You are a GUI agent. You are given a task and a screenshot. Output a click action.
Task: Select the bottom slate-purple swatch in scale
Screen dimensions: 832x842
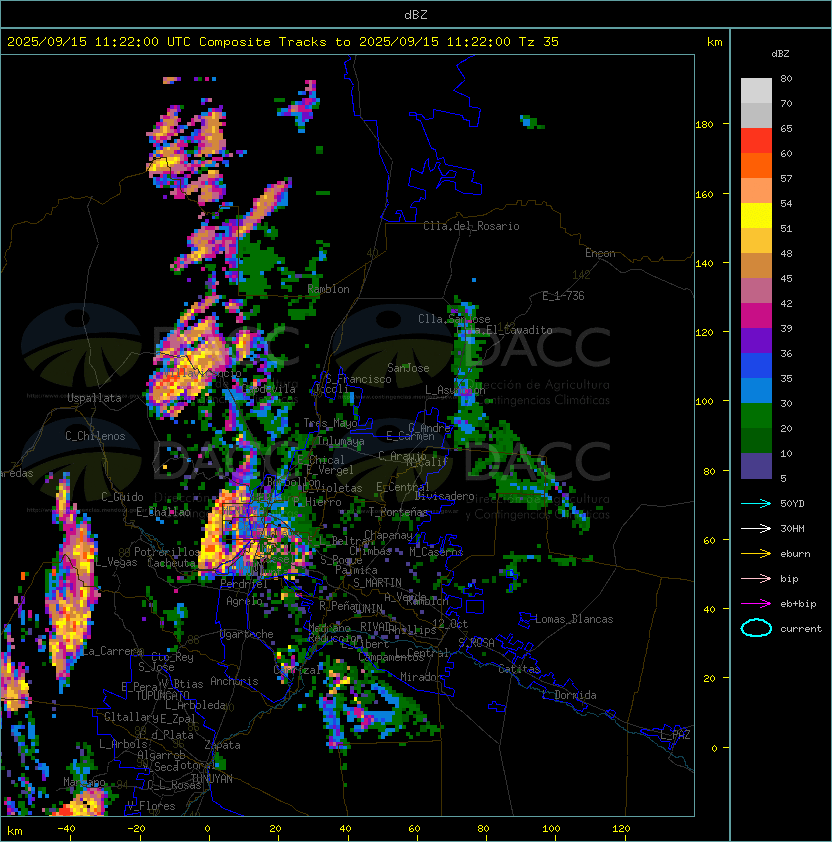click(756, 466)
